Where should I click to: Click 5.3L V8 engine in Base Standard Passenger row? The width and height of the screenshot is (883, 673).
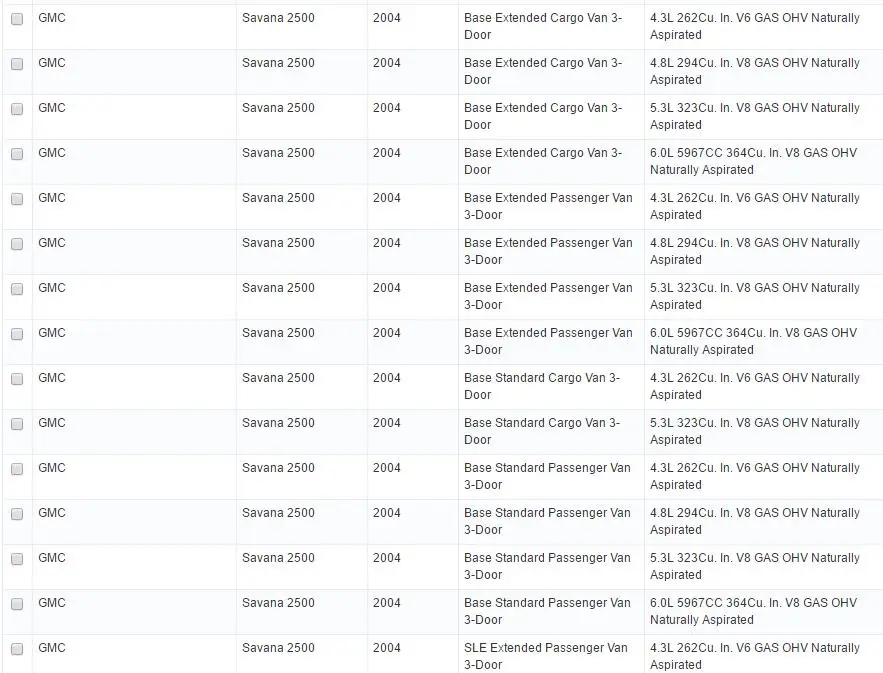(x=755, y=567)
